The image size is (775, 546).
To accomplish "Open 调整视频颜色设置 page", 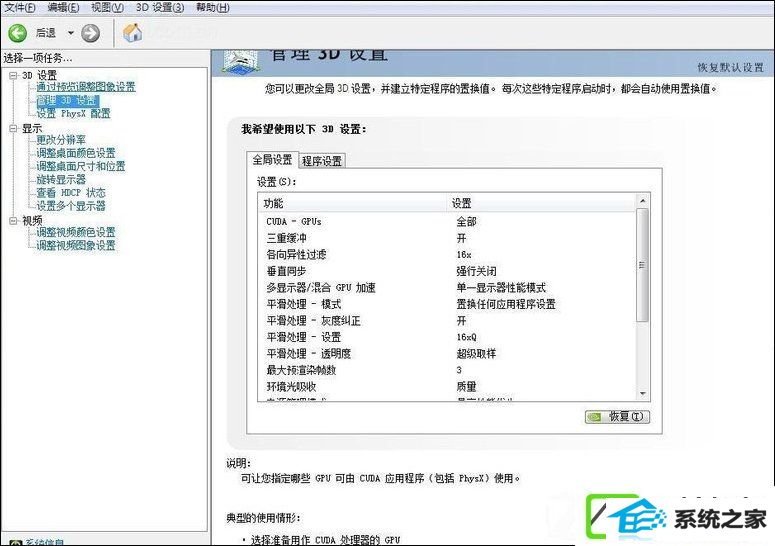I will point(76,232).
